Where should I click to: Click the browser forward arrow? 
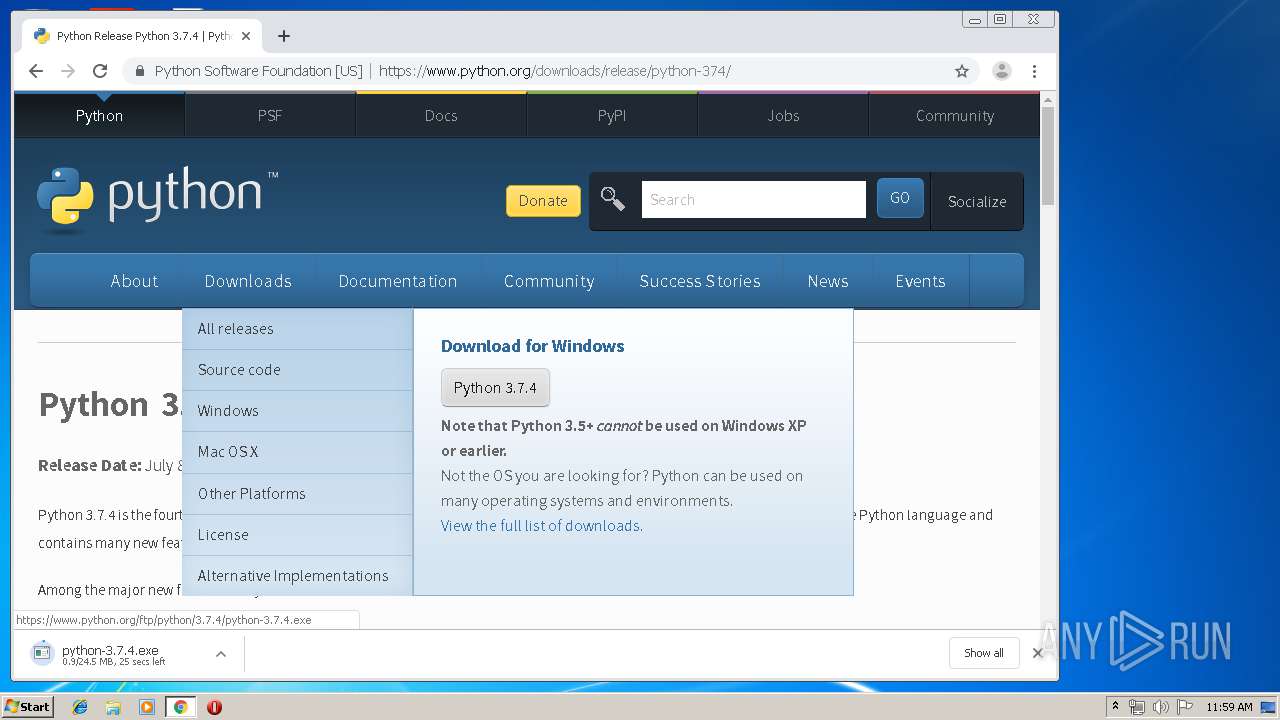[68, 71]
